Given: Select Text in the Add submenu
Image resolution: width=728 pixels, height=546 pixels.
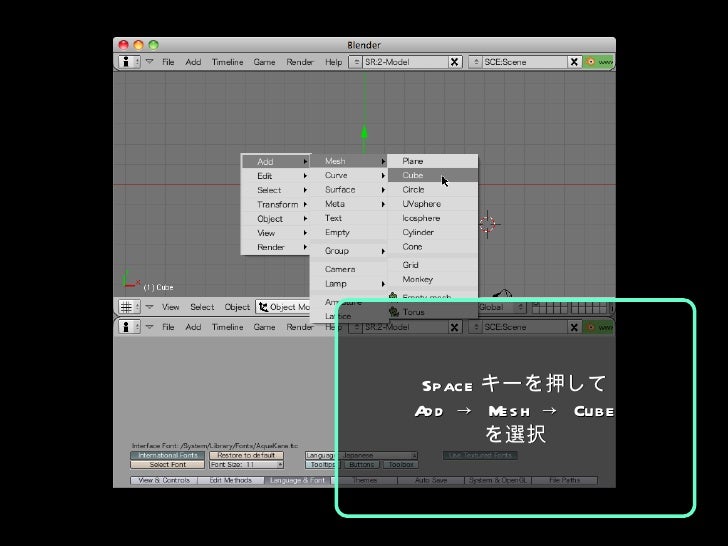Looking at the screenshot, I should pyautogui.click(x=349, y=218).
